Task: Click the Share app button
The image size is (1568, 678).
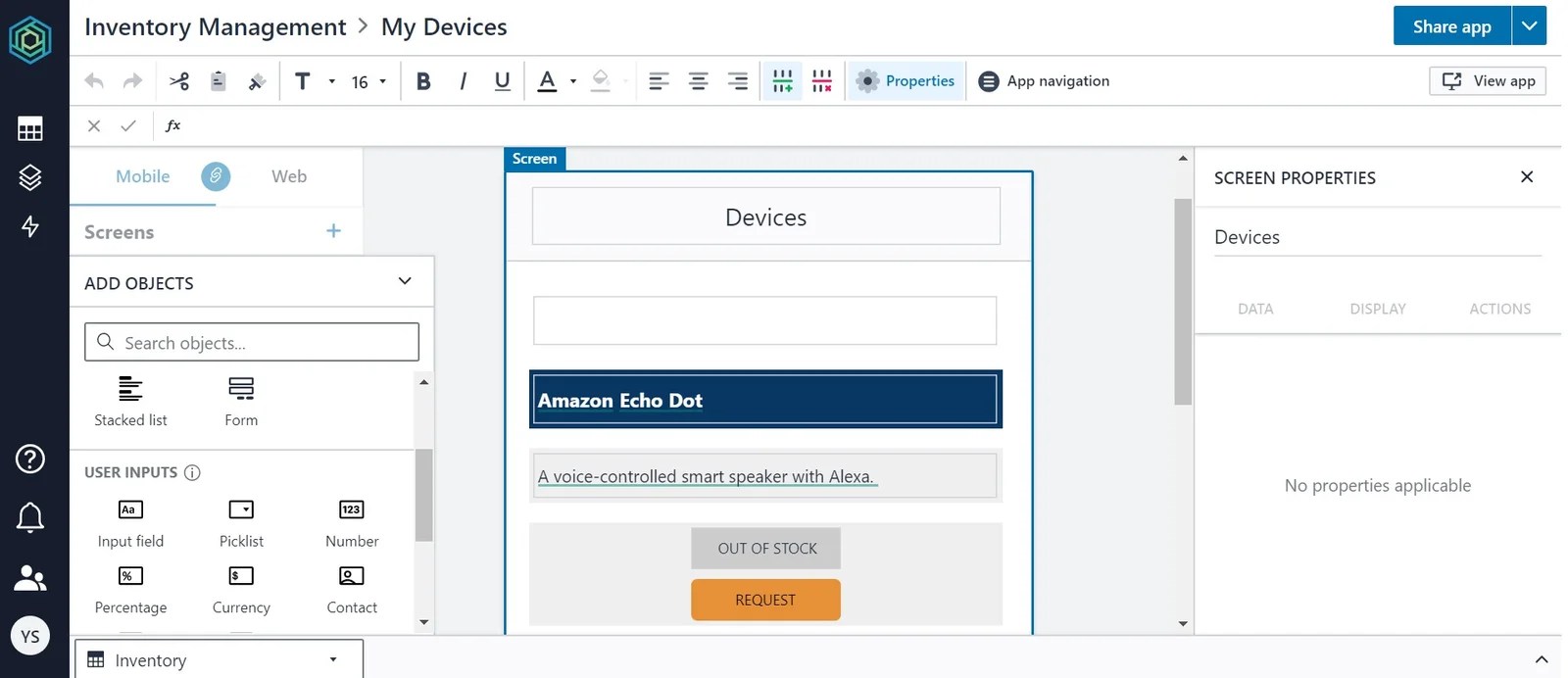Action: coord(1451,26)
